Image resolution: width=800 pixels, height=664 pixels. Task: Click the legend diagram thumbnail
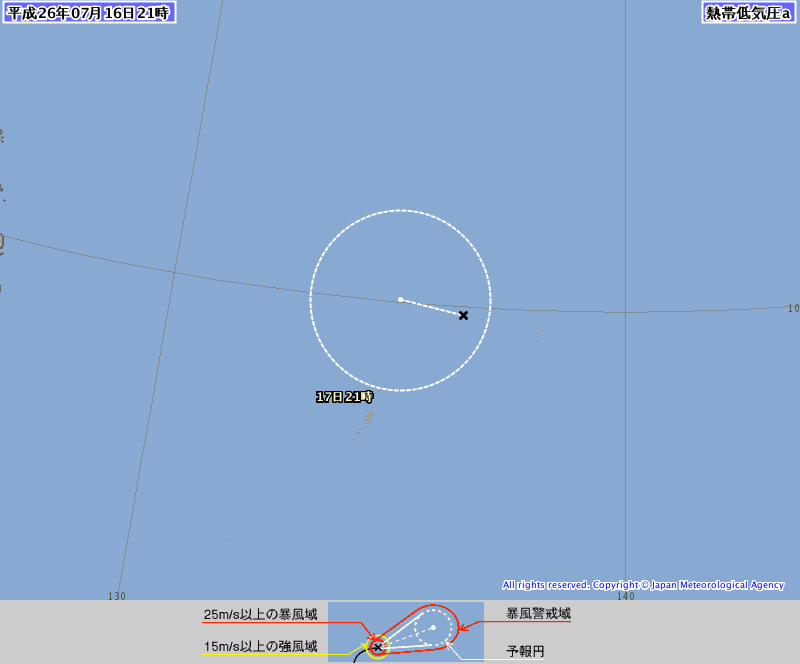(406, 632)
